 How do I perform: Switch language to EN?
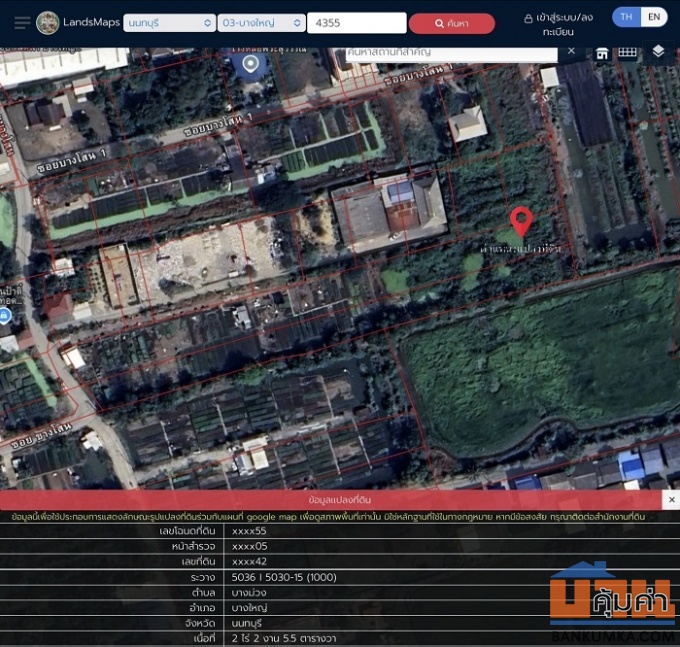tap(653, 17)
